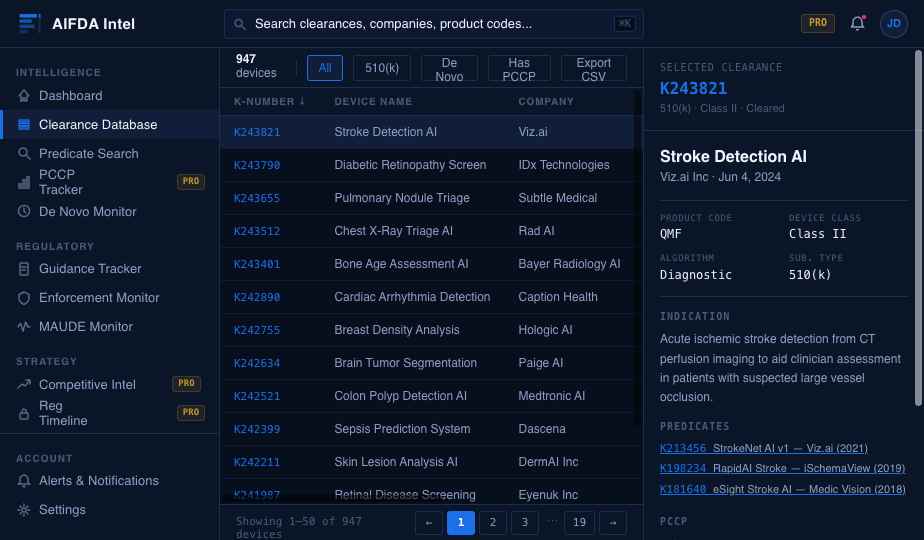
Task: Go to page 19
Action: (579, 522)
